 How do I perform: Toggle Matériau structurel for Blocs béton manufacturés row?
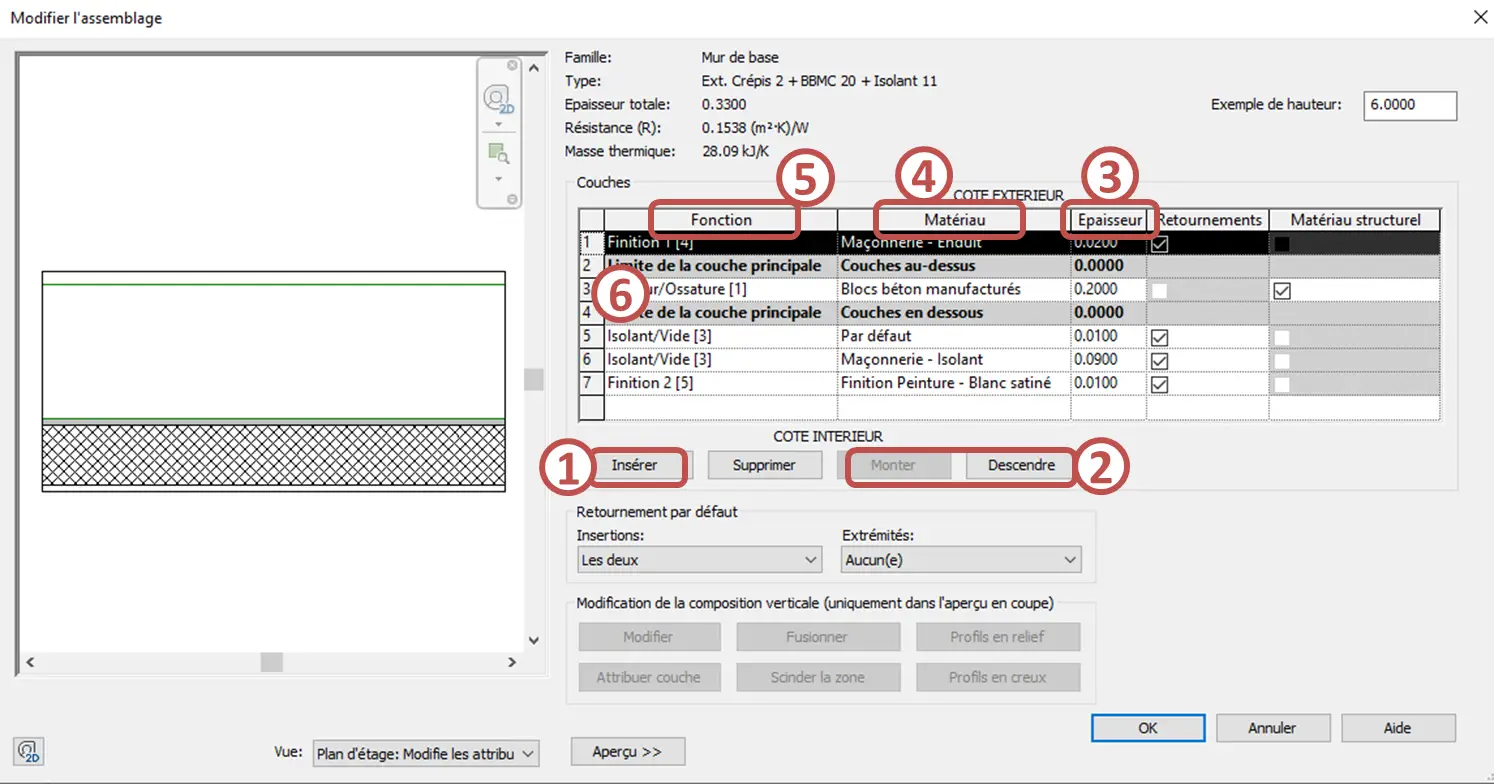tap(1282, 290)
